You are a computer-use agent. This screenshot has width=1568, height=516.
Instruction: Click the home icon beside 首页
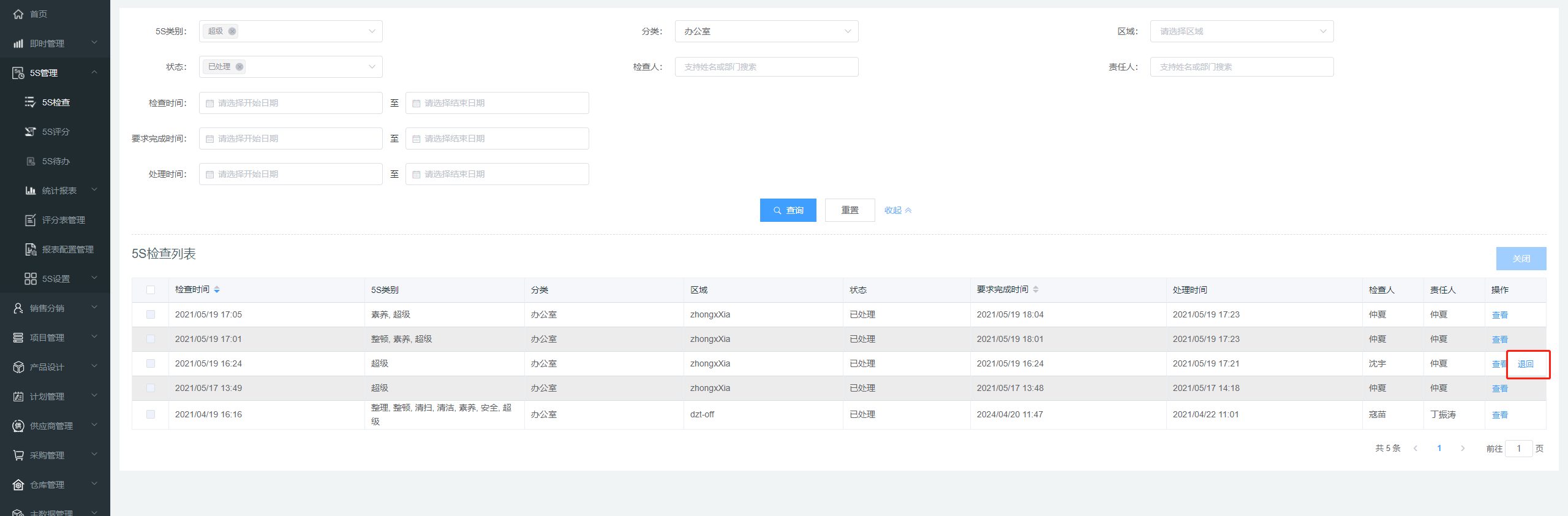(x=18, y=13)
